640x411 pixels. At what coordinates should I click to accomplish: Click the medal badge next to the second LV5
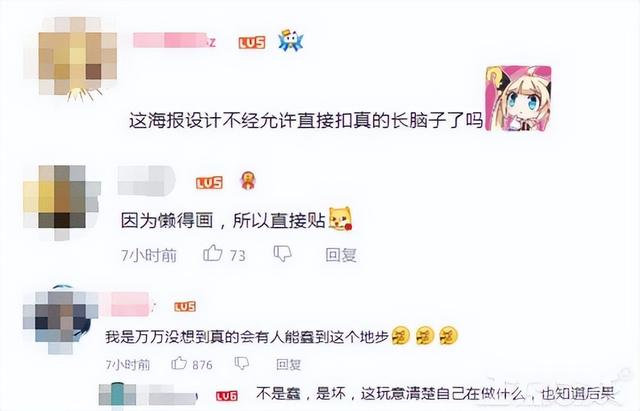(x=248, y=181)
